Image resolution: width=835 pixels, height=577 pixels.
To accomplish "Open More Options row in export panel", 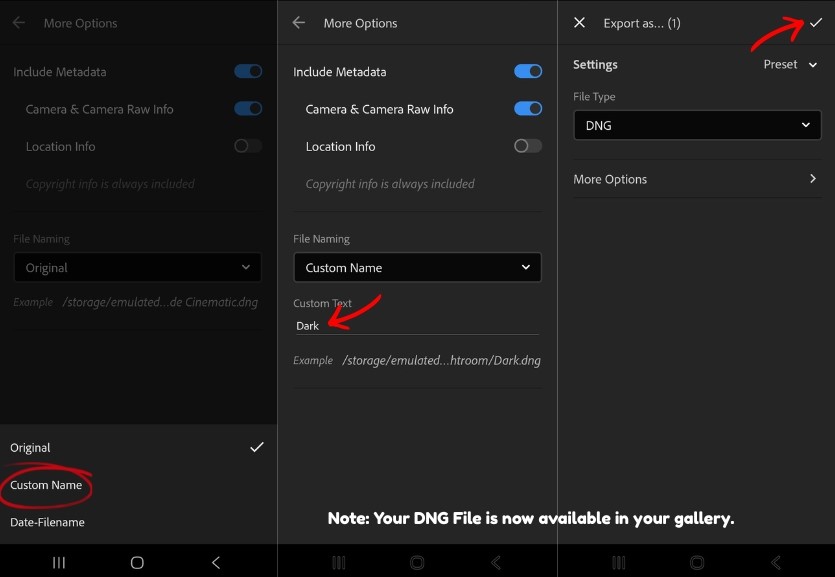I will click(697, 179).
